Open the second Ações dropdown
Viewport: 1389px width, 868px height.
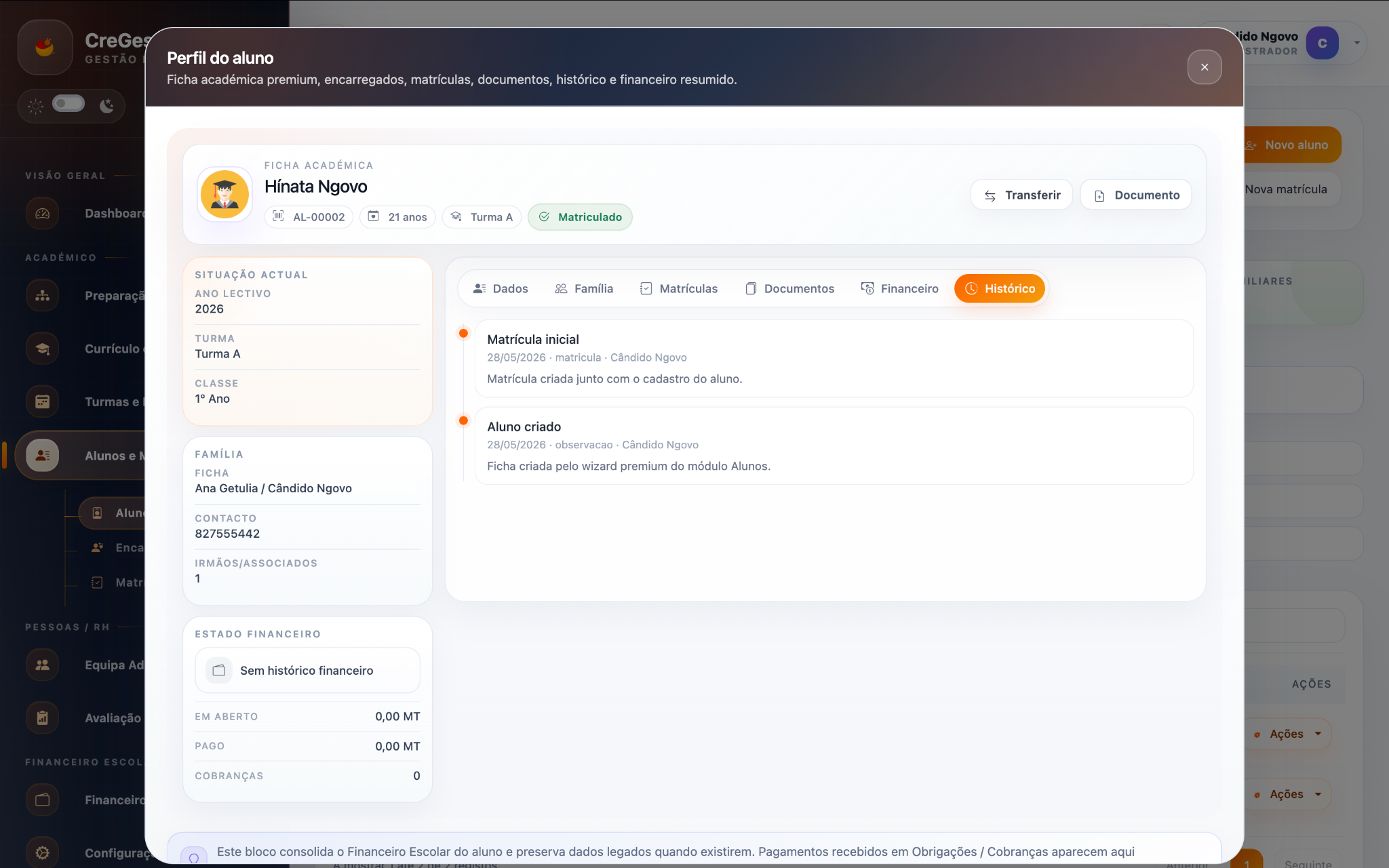point(1288,794)
